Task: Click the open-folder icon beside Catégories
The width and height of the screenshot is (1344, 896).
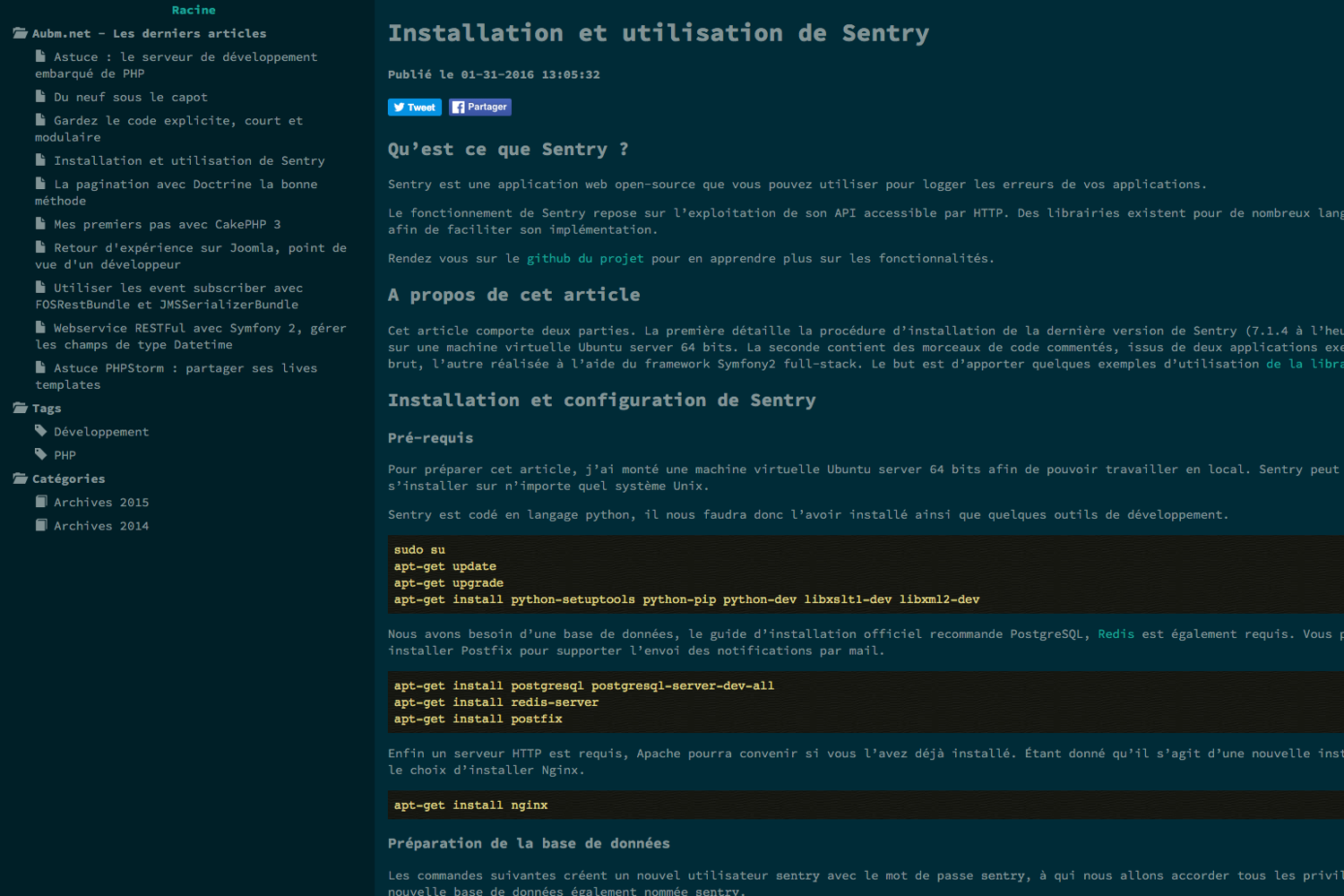Action: click(20, 478)
